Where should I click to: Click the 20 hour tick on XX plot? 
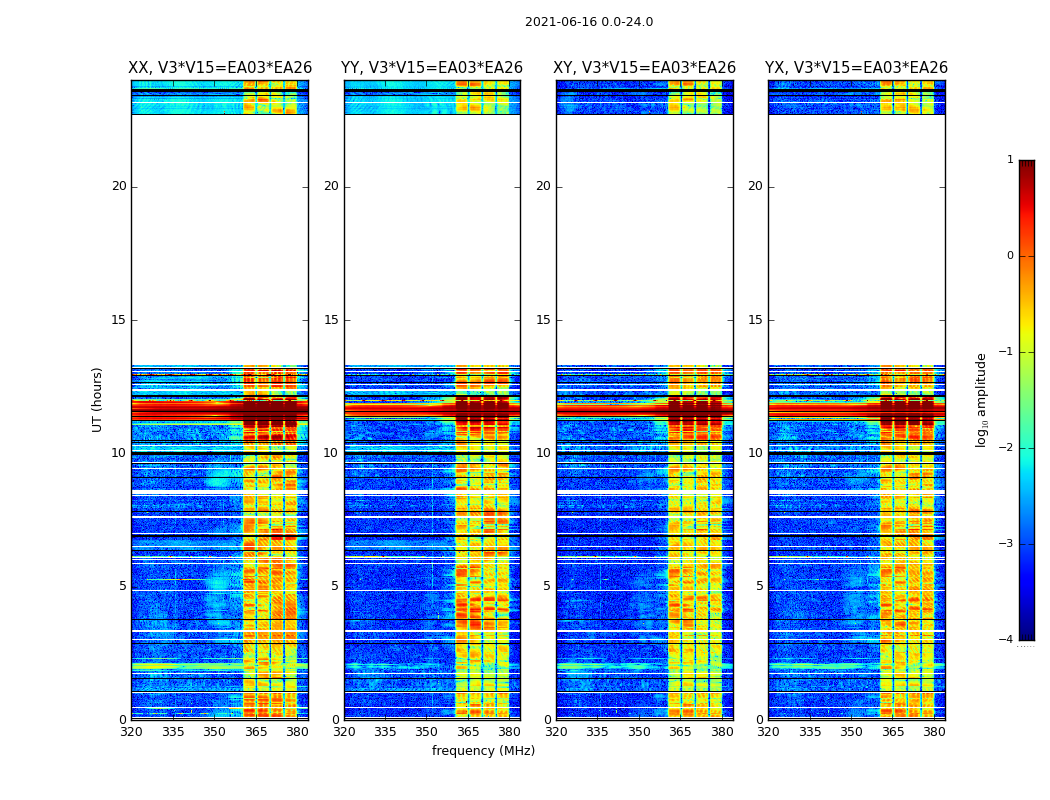119,186
